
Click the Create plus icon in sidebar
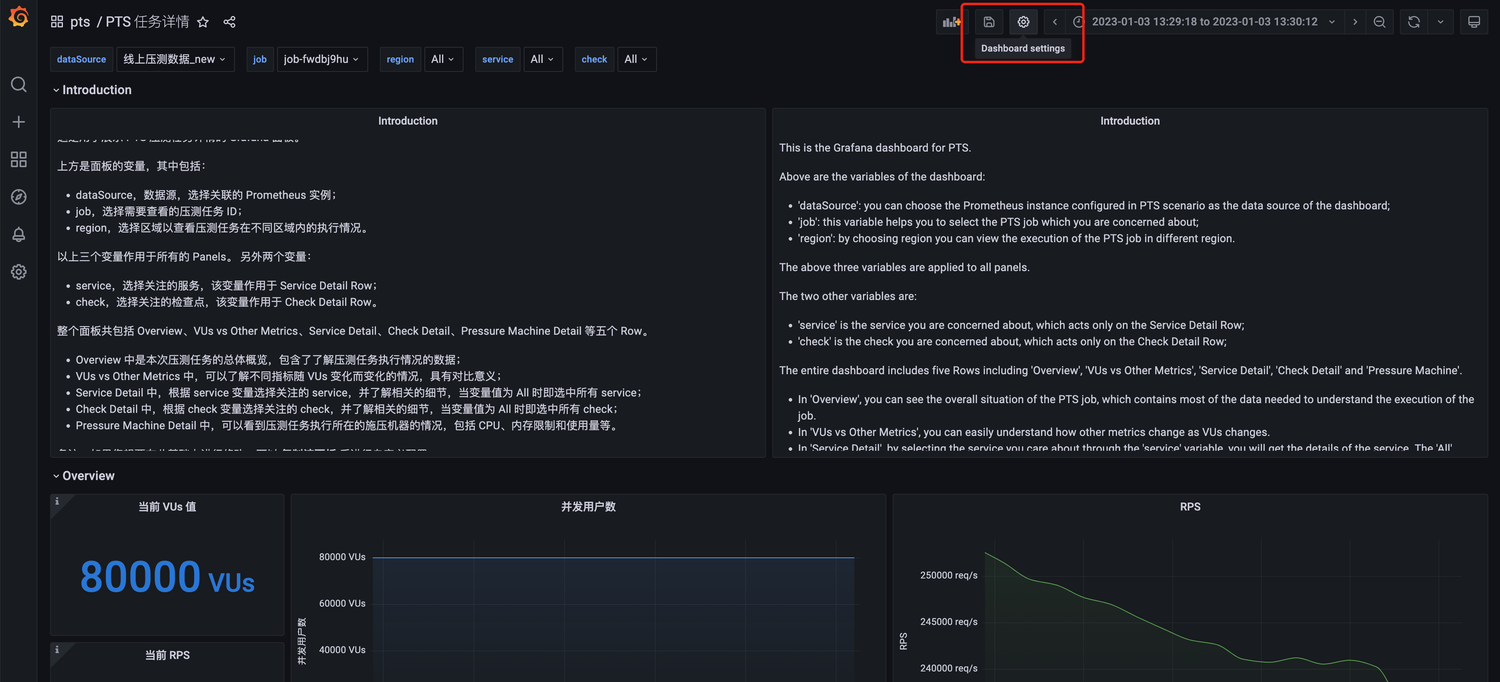(18, 122)
